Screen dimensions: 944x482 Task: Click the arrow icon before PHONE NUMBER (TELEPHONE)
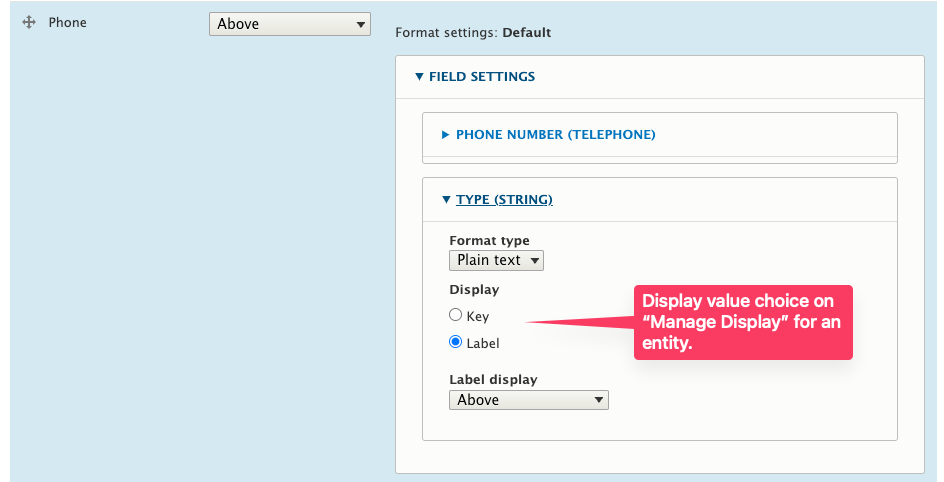[446, 135]
